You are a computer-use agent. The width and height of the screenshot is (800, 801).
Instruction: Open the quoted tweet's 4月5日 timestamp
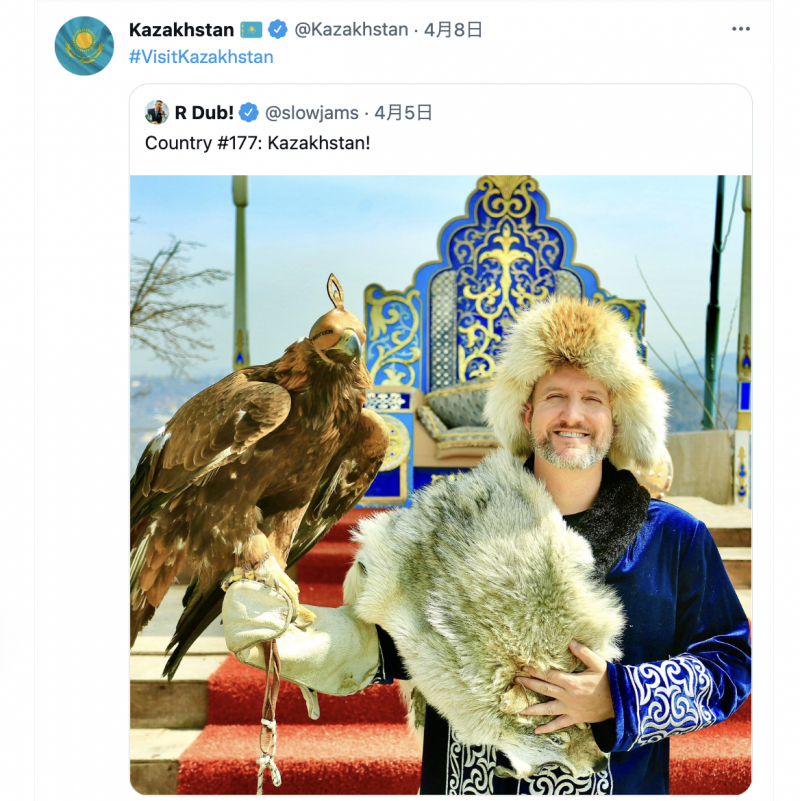pyautogui.click(x=404, y=112)
